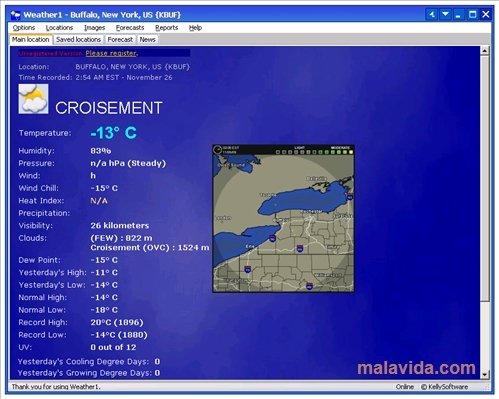Click the down-arrow title bar button
The height and width of the screenshot is (399, 499).
coord(445,15)
